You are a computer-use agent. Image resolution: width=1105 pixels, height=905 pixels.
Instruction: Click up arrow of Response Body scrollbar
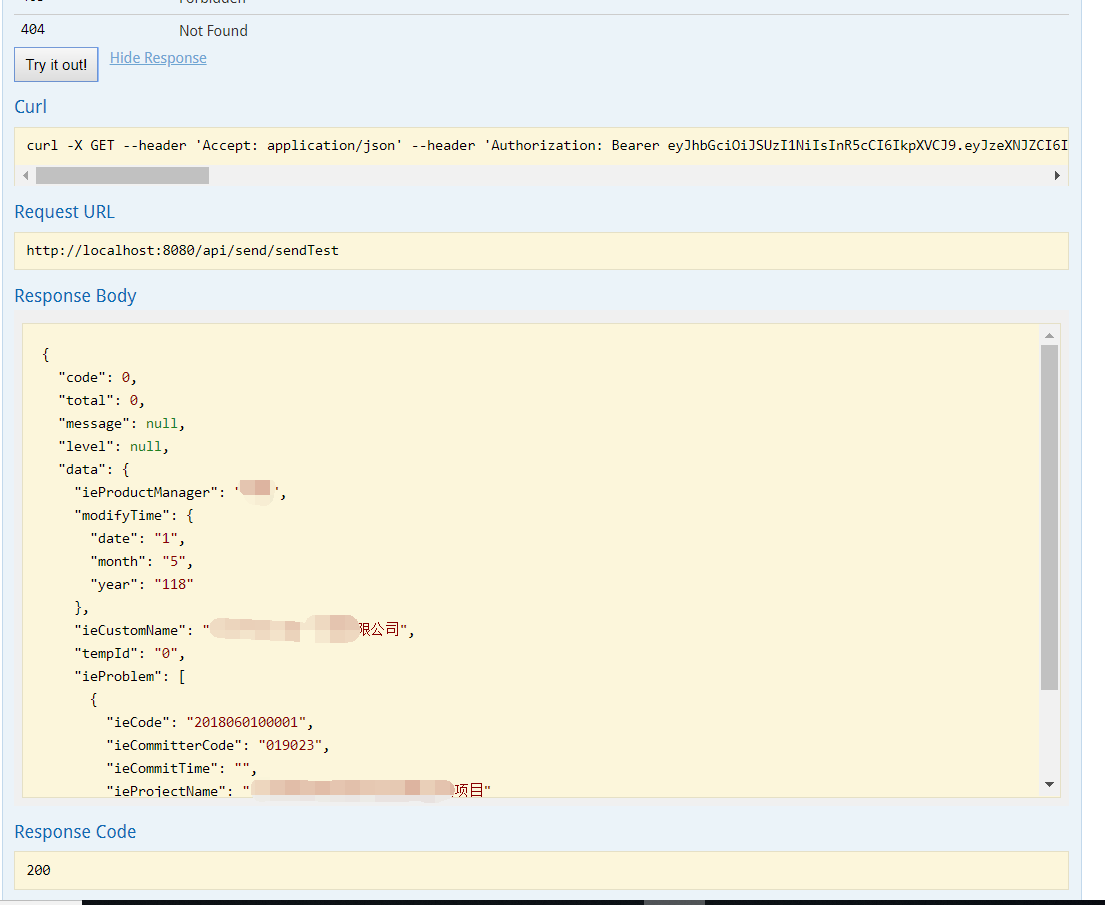pos(1049,336)
